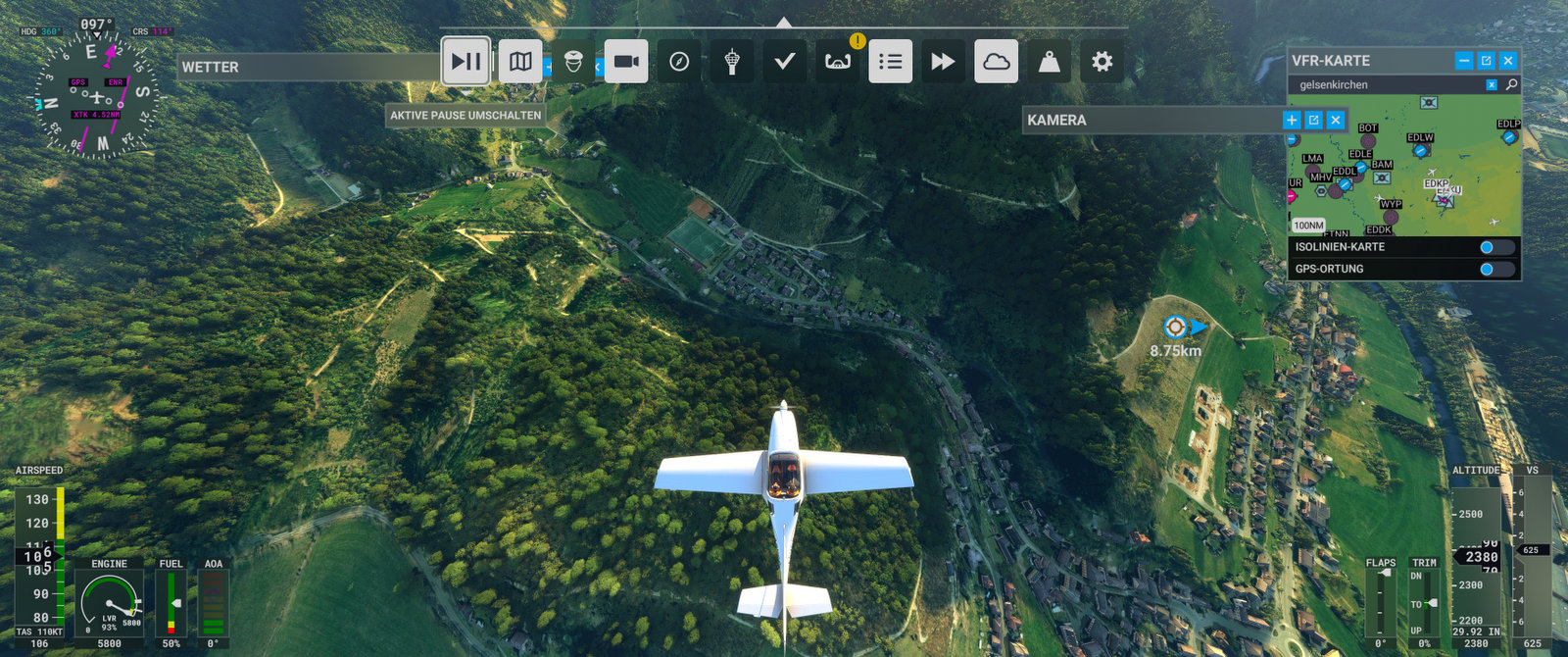
Task: Click the fast-forward sim rate icon
Action: pos(943,62)
